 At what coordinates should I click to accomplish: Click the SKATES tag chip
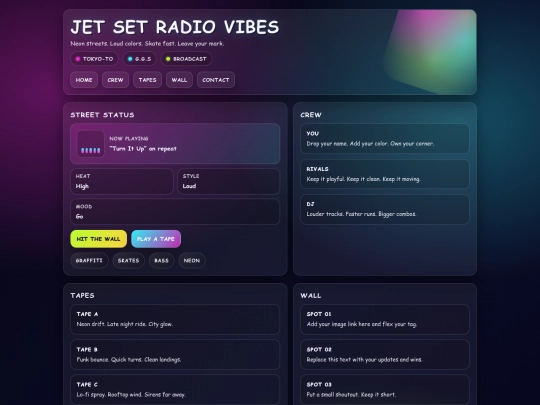pos(128,261)
